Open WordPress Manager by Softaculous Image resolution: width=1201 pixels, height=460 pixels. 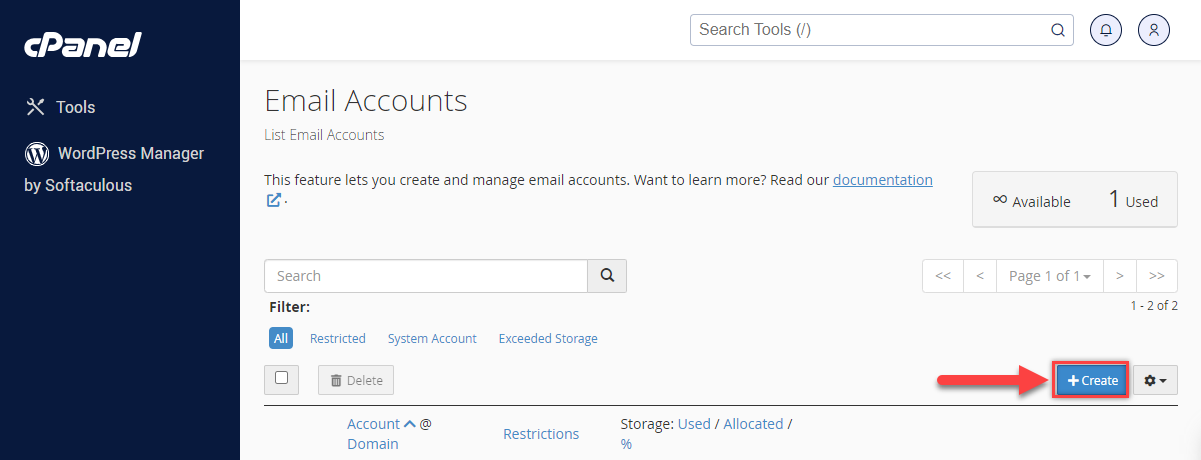(x=114, y=169)
